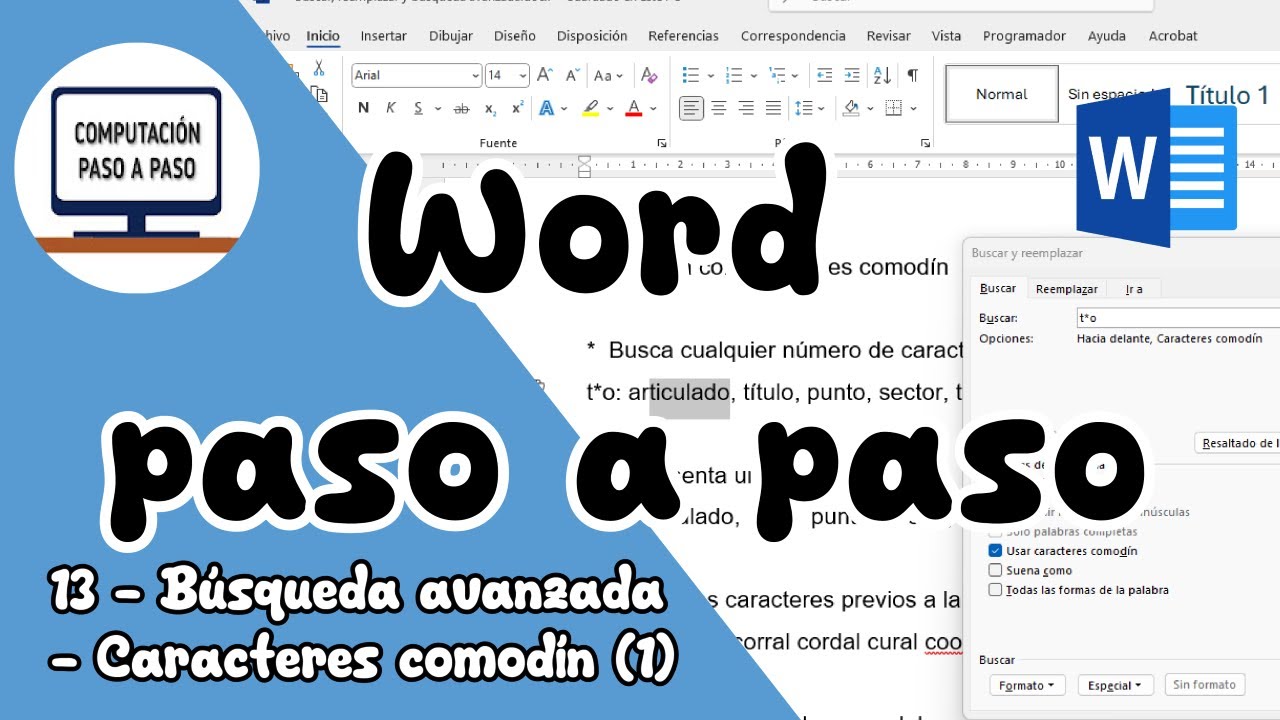Check the Suena como option

(995, 571)
